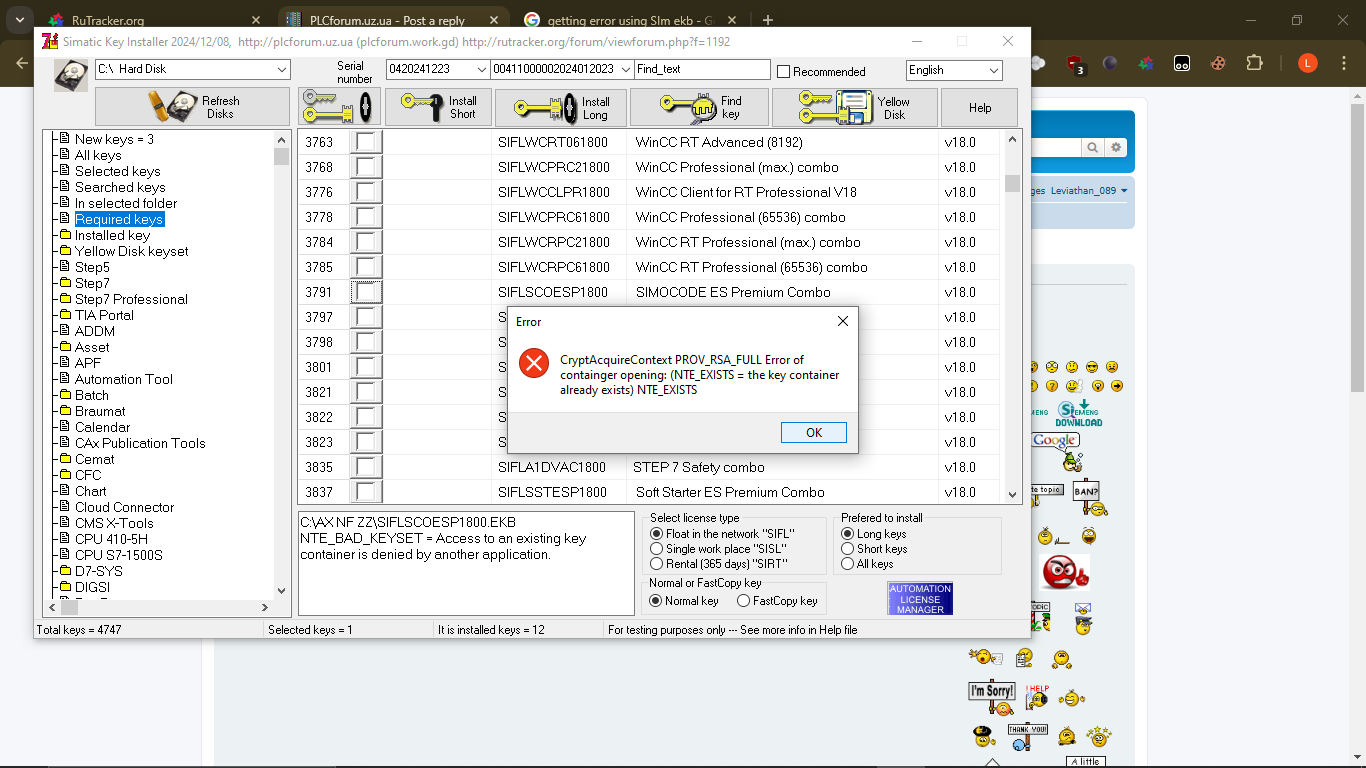Open the orange L profile avatar
This screenshot has width=1366, height=768.
(x=1308, y=63)
